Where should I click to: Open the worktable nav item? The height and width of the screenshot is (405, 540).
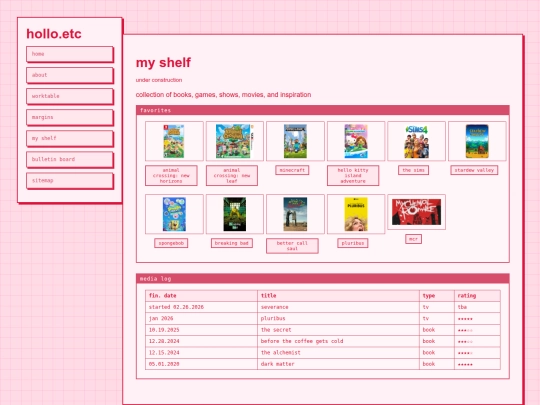[x=70, y=96]
